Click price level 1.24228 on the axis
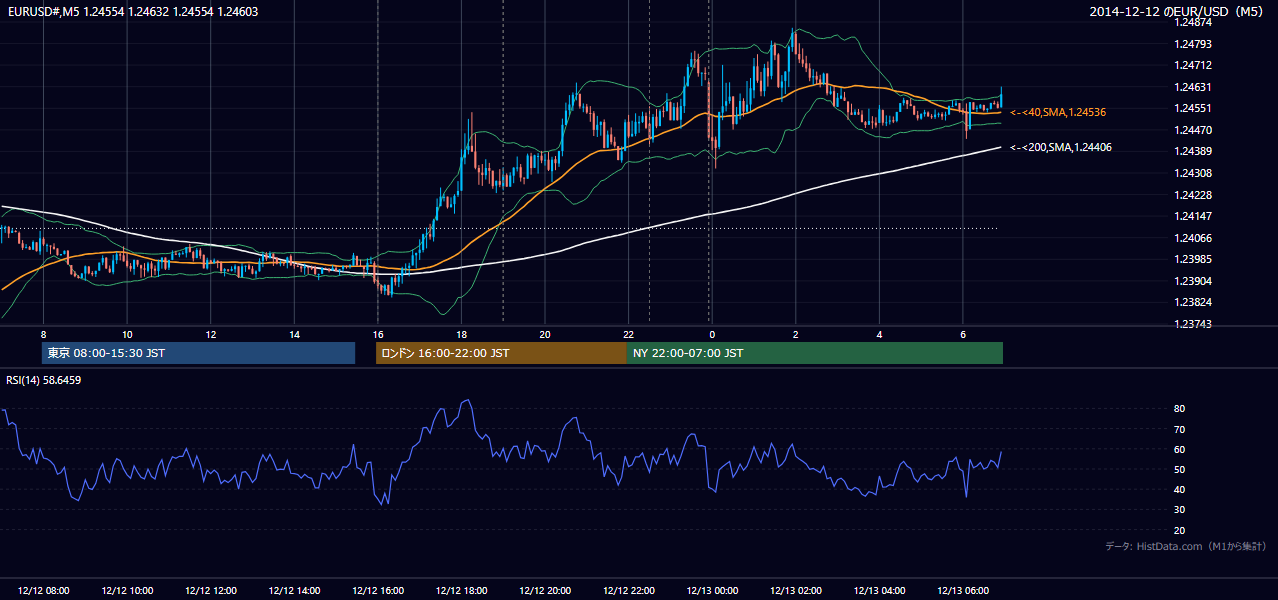 pyautogui.click(x=1192, y=195)
